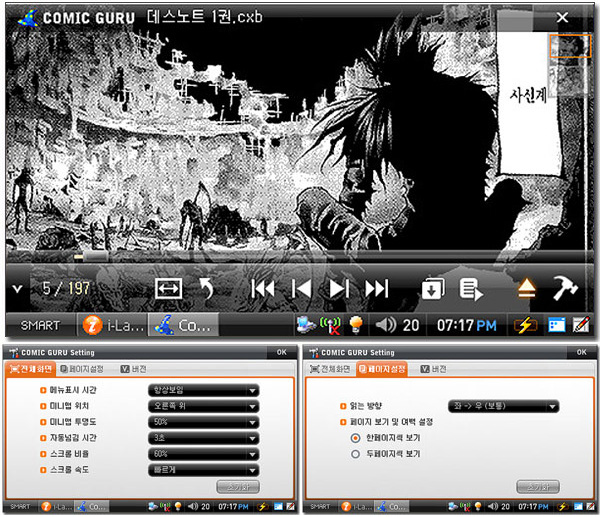Select the 한페이지씩 보기 radio option

355,438
